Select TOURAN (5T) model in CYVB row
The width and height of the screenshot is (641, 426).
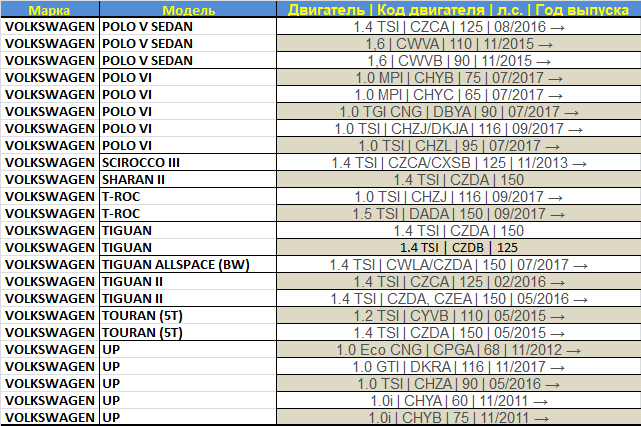point(188,316)
